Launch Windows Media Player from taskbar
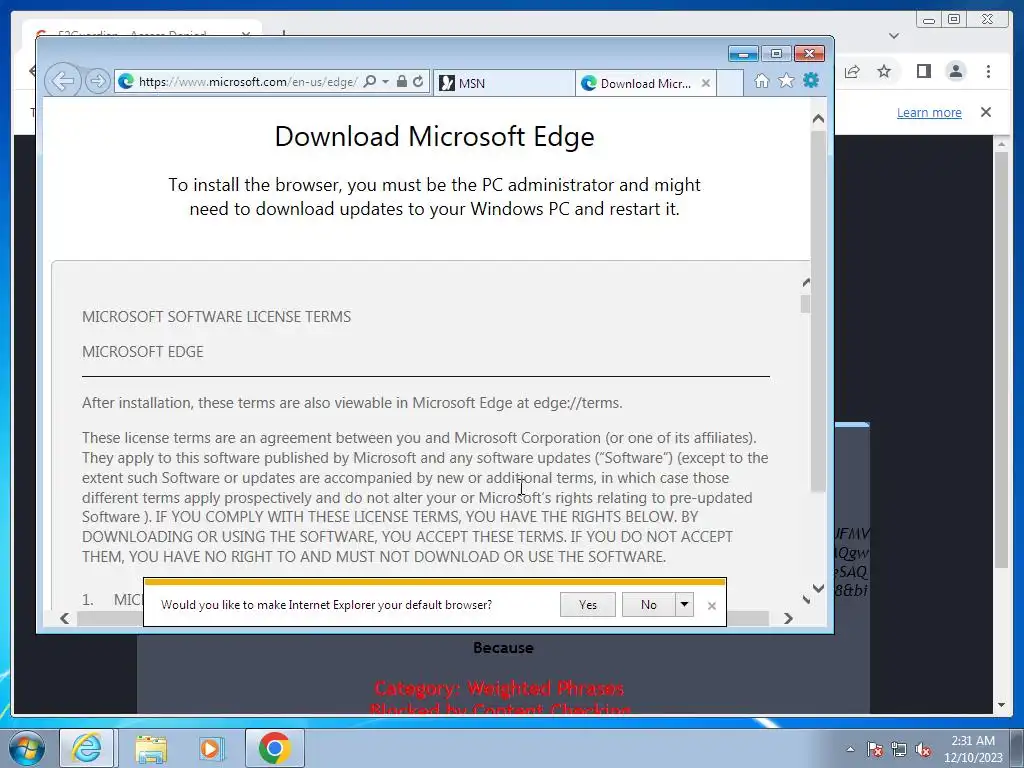Viewport: 1024px width, 768px height. [211, 748]
